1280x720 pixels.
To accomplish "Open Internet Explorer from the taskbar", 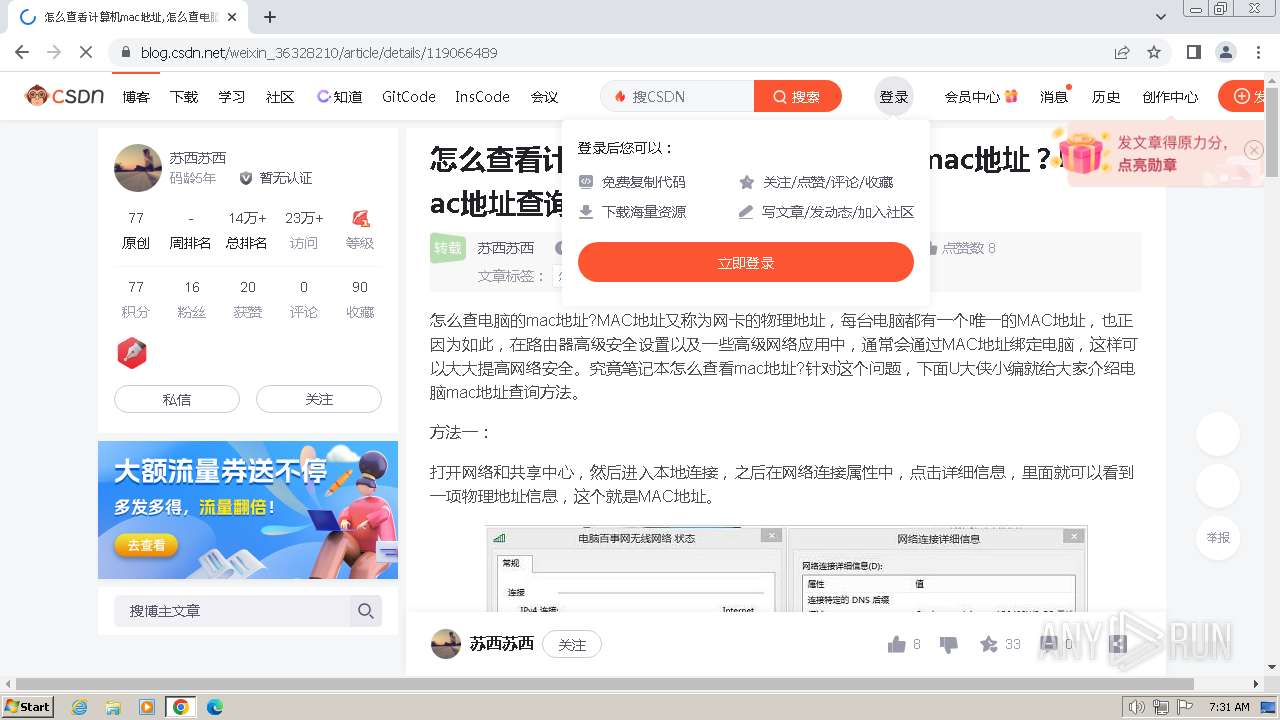I will (80, 707).
